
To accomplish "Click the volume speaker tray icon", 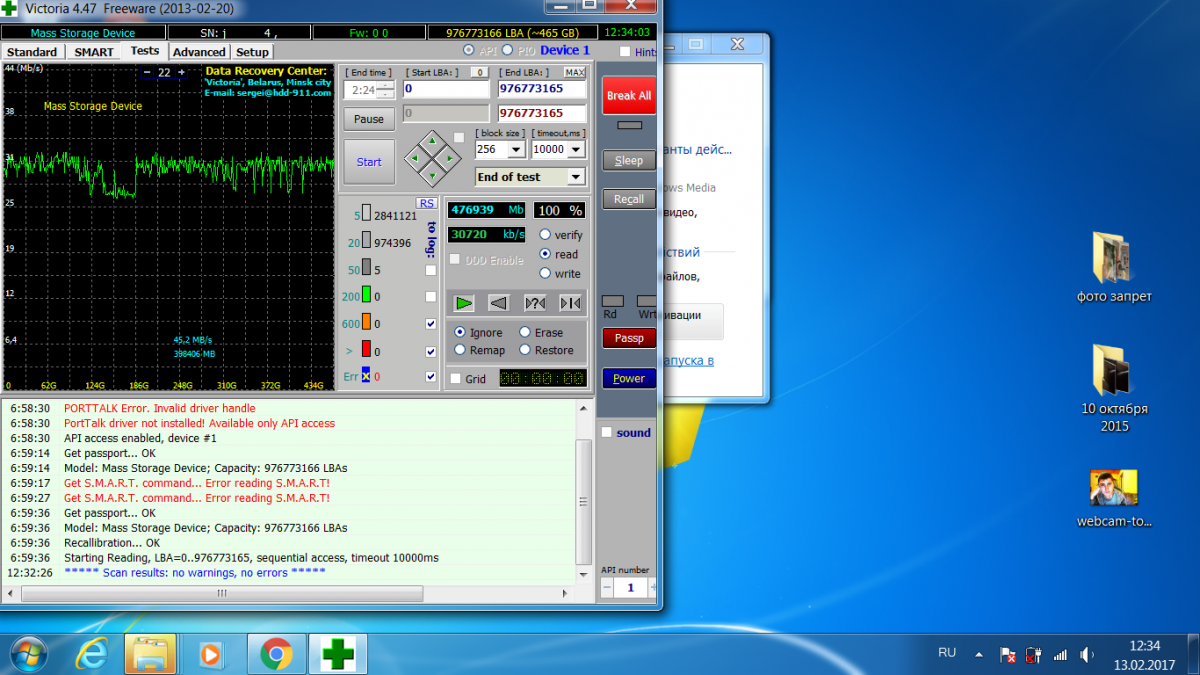I will [x=1087, y=654].
